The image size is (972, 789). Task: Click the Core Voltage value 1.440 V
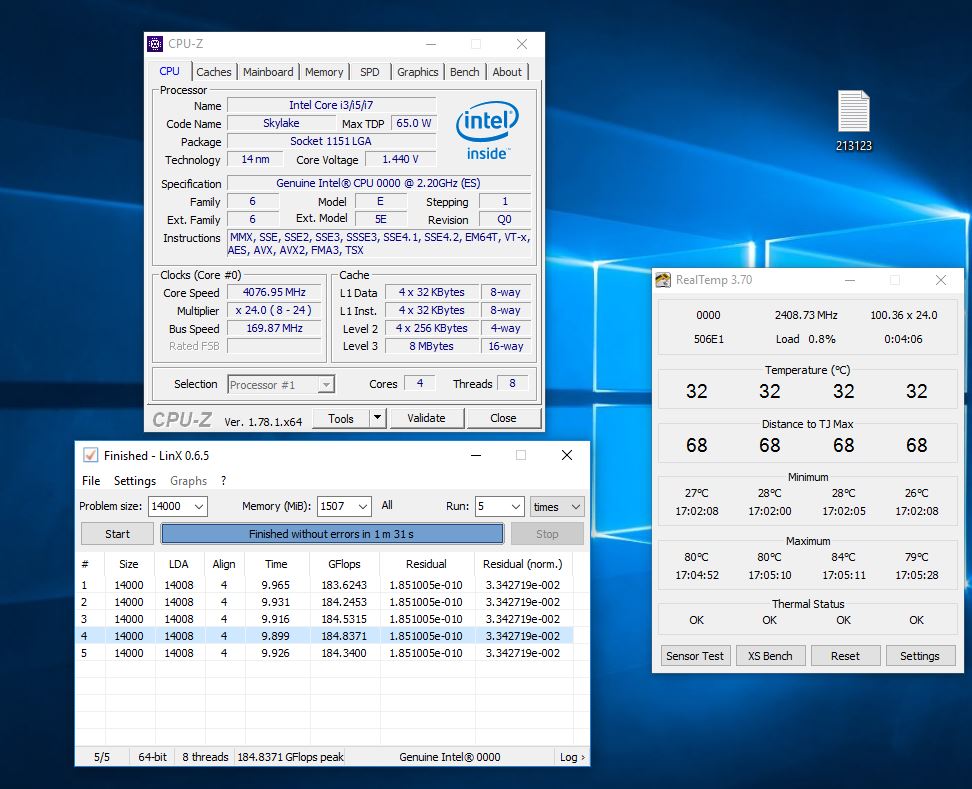coord(400,159)
